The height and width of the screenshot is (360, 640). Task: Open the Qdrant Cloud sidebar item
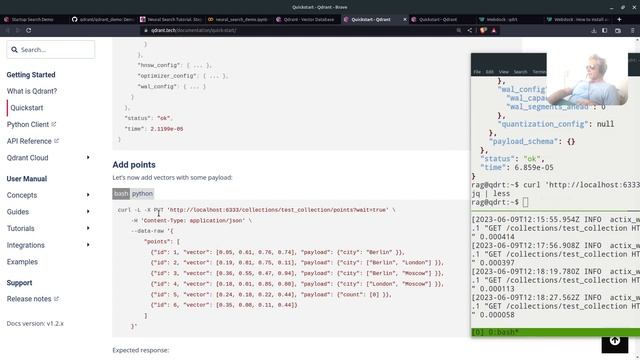[27, 158]
